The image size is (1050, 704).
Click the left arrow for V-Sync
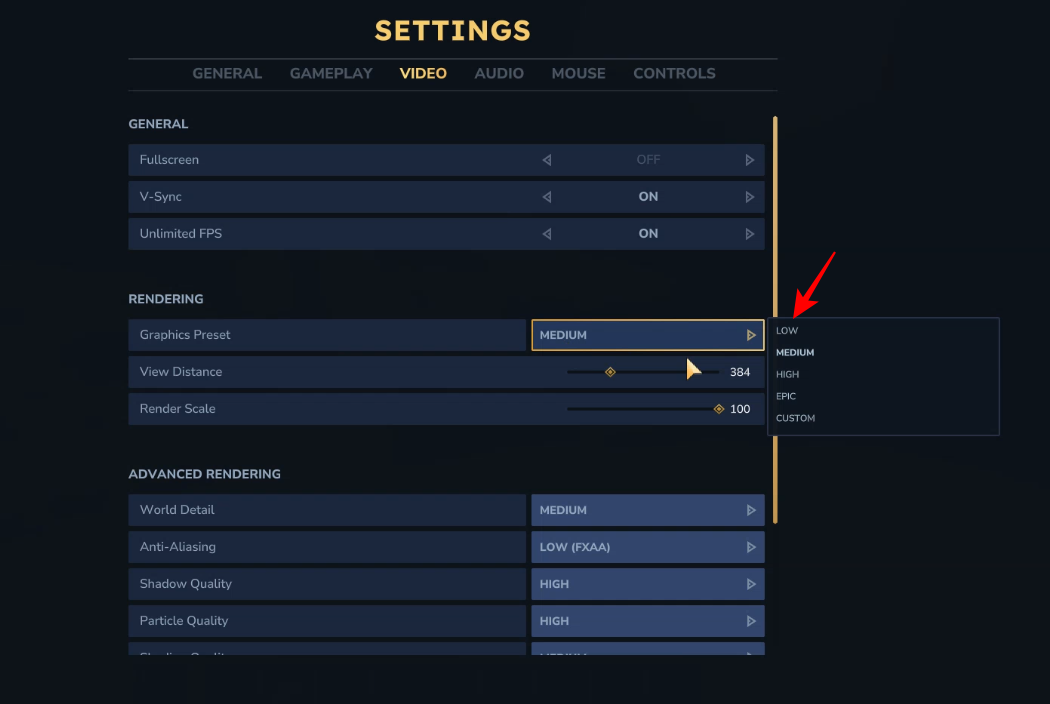click(547, 197)
